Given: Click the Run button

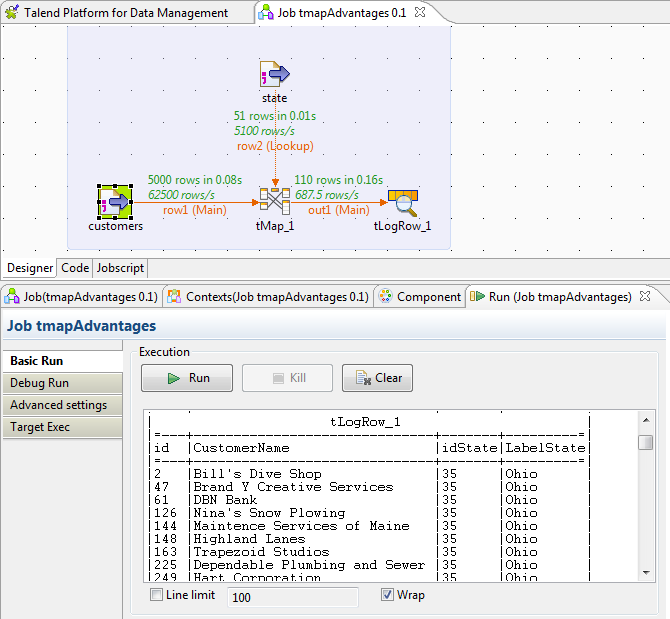Looking at the screenshot, I should (x=187, y=378).
